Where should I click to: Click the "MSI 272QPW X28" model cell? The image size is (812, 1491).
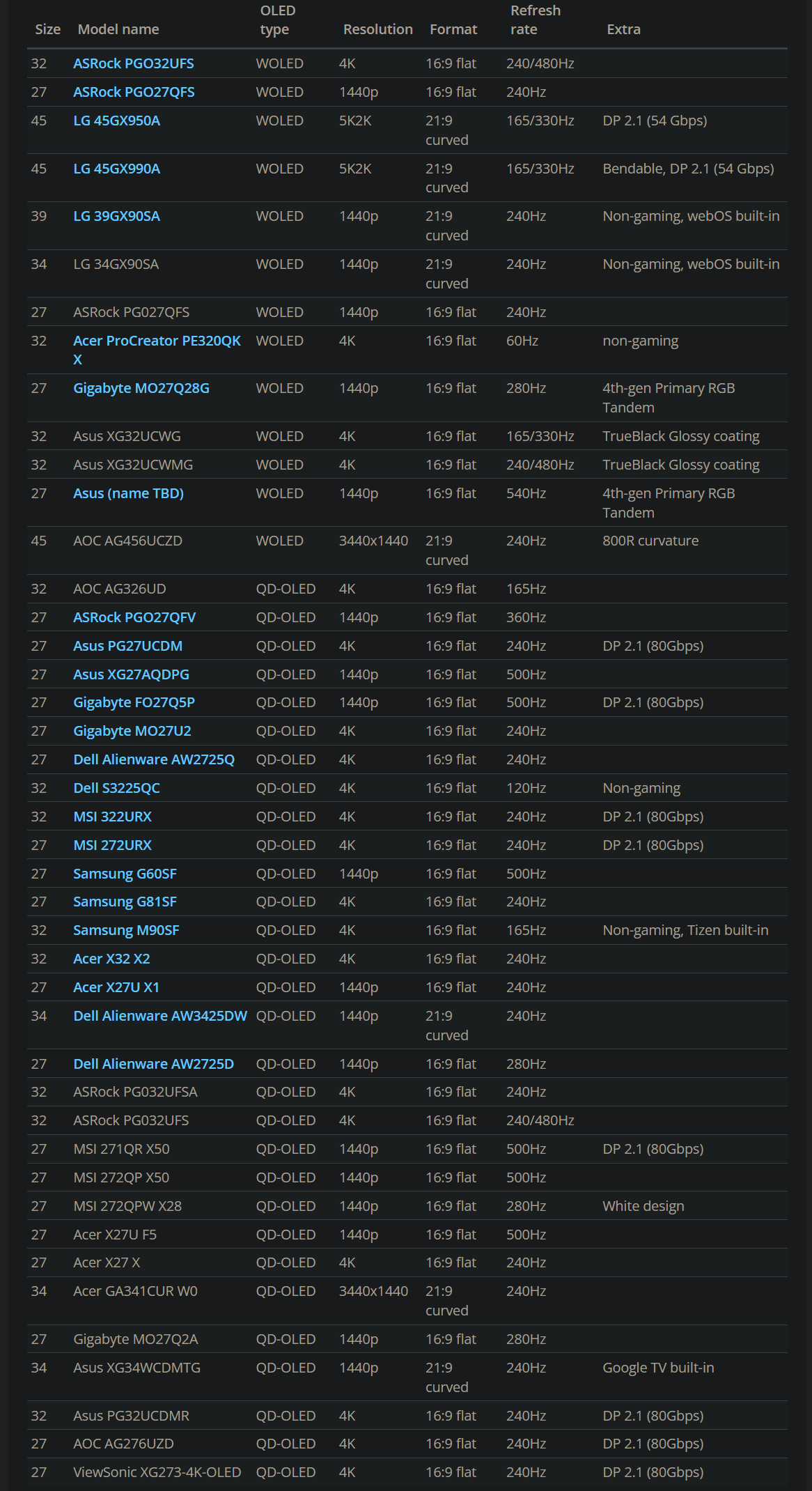[x=127, y=1206]
